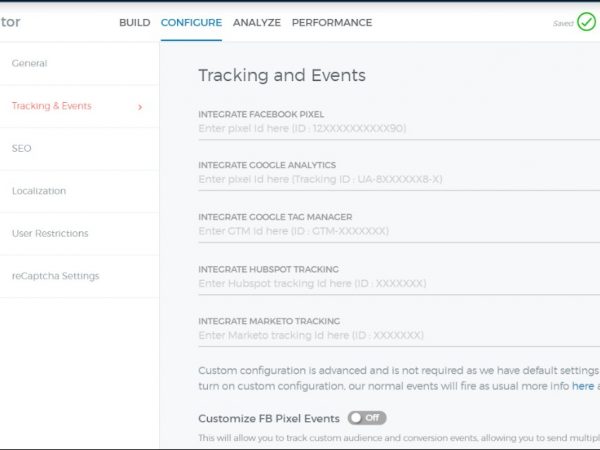Navigate to Localization settings
The height and width of the screenshot is (450, 600).
(39, 191)
